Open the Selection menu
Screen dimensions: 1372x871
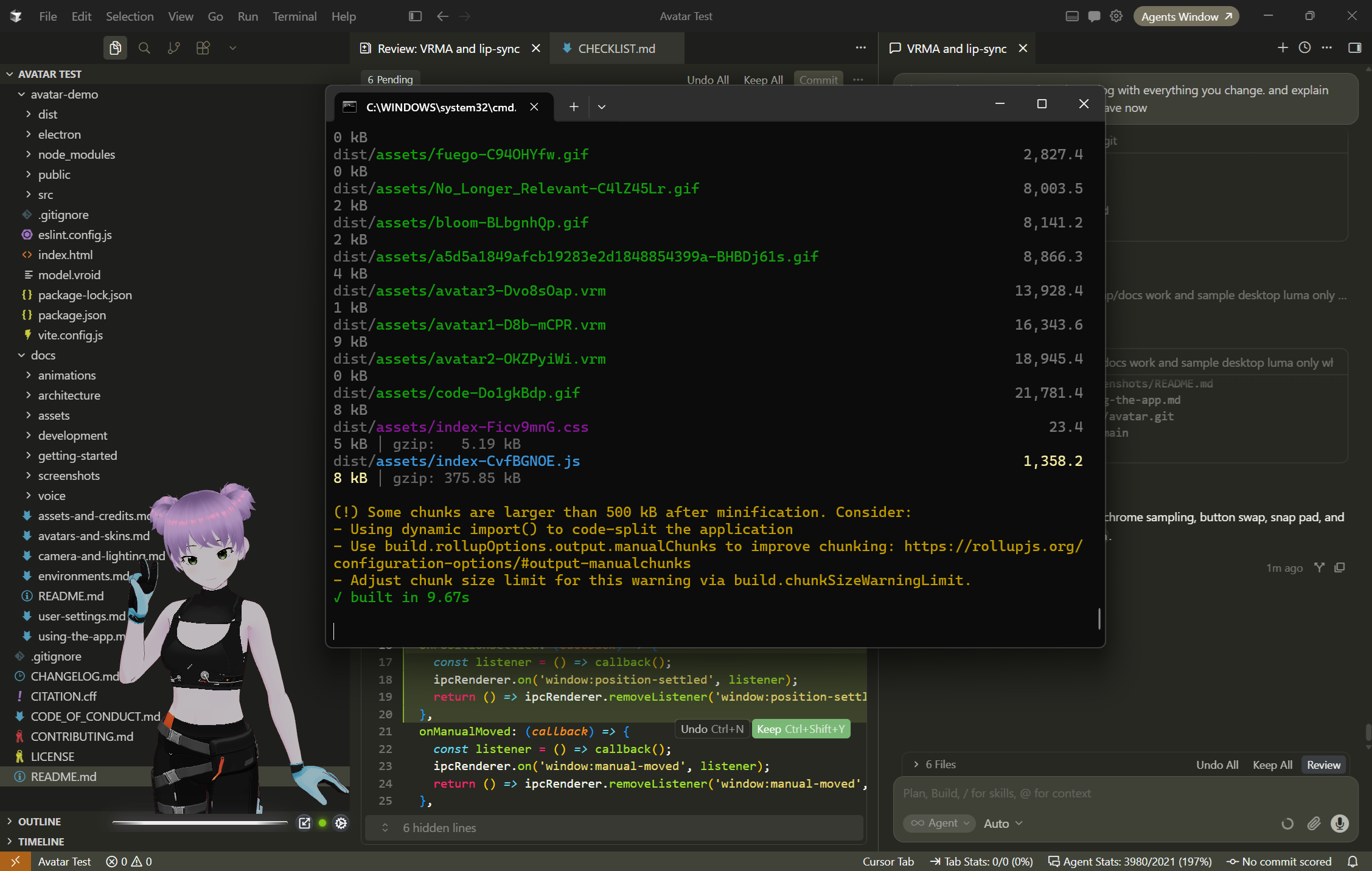coord(130,16)
